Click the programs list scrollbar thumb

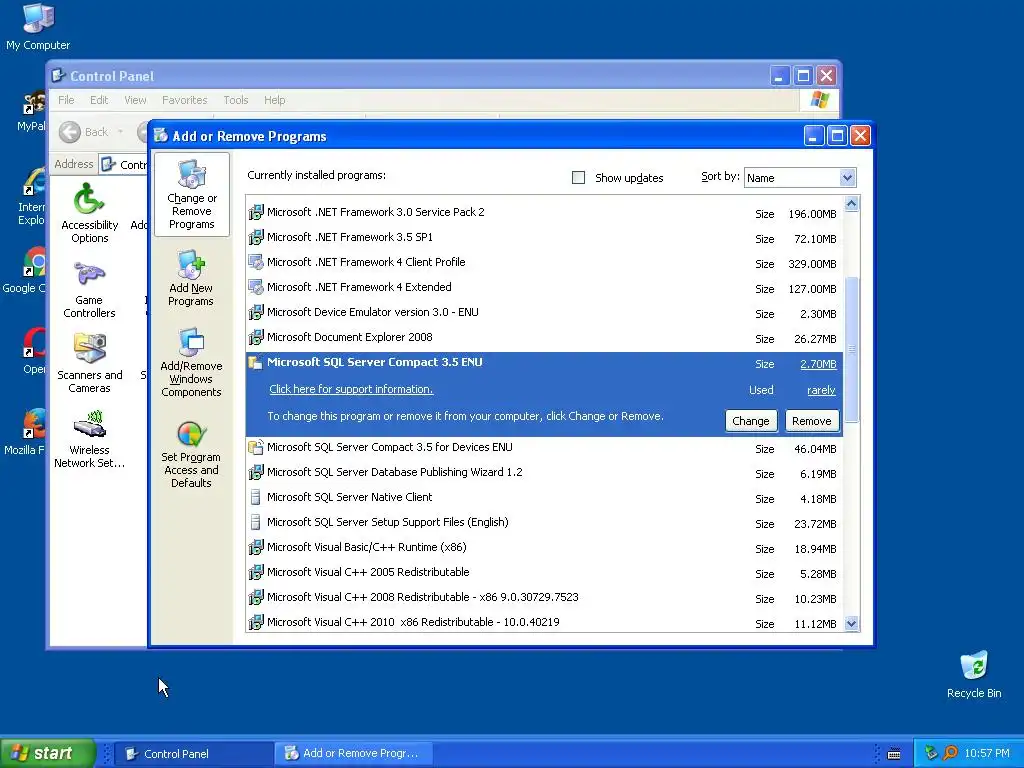851,349
